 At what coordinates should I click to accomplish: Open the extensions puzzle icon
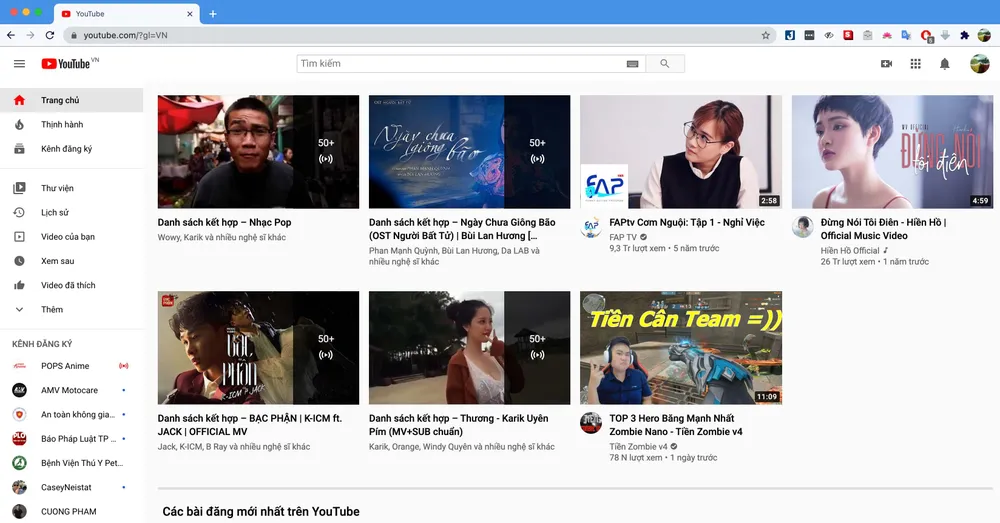tap(964, 35)
